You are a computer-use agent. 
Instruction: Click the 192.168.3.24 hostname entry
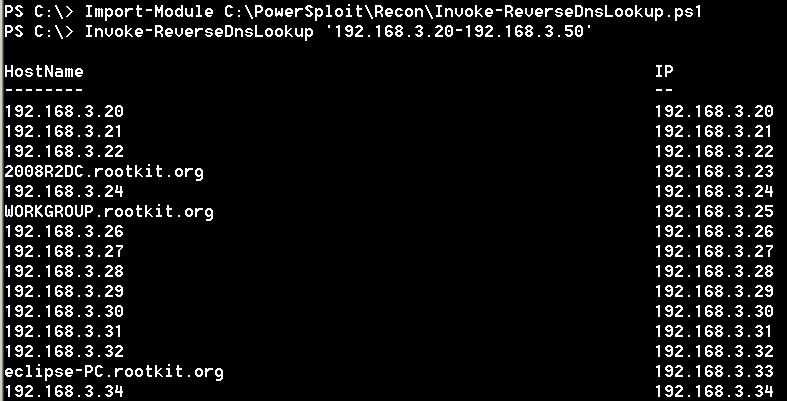tap(64, 192)
